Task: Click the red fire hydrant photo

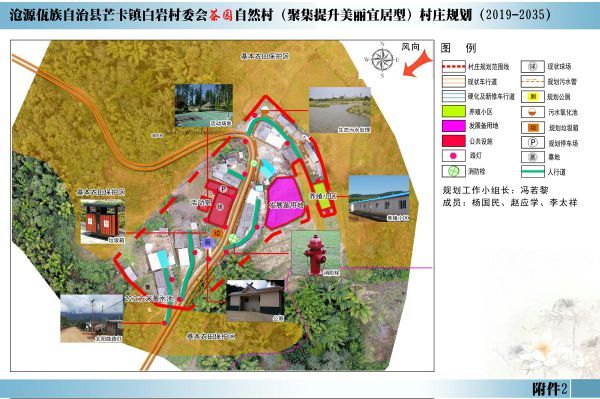Action: (316, 253)
